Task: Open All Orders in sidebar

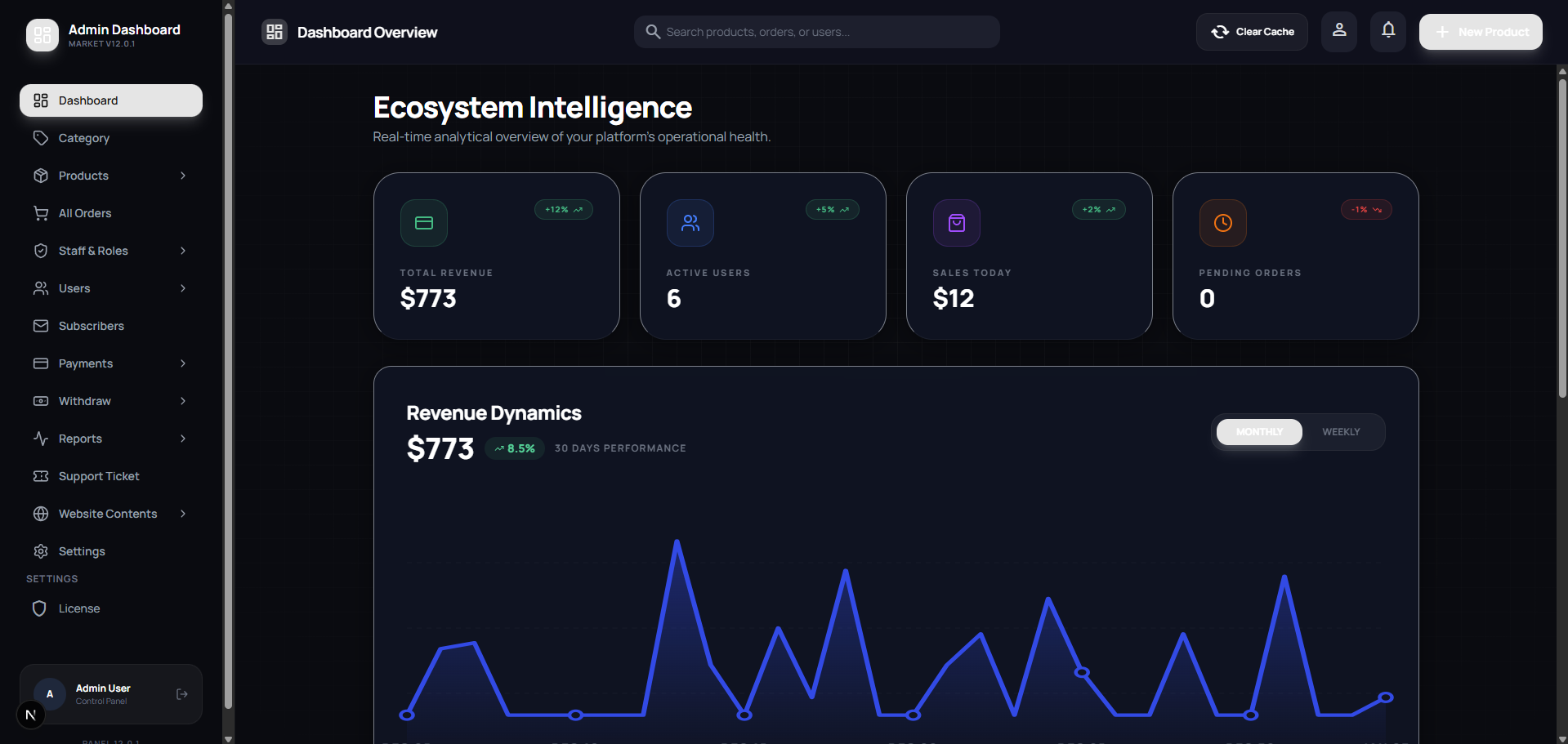Action: click(x=85, y=213)
